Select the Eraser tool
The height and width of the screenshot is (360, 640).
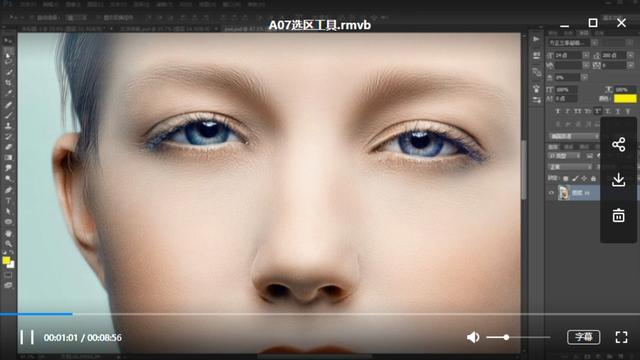pos(8,147)
